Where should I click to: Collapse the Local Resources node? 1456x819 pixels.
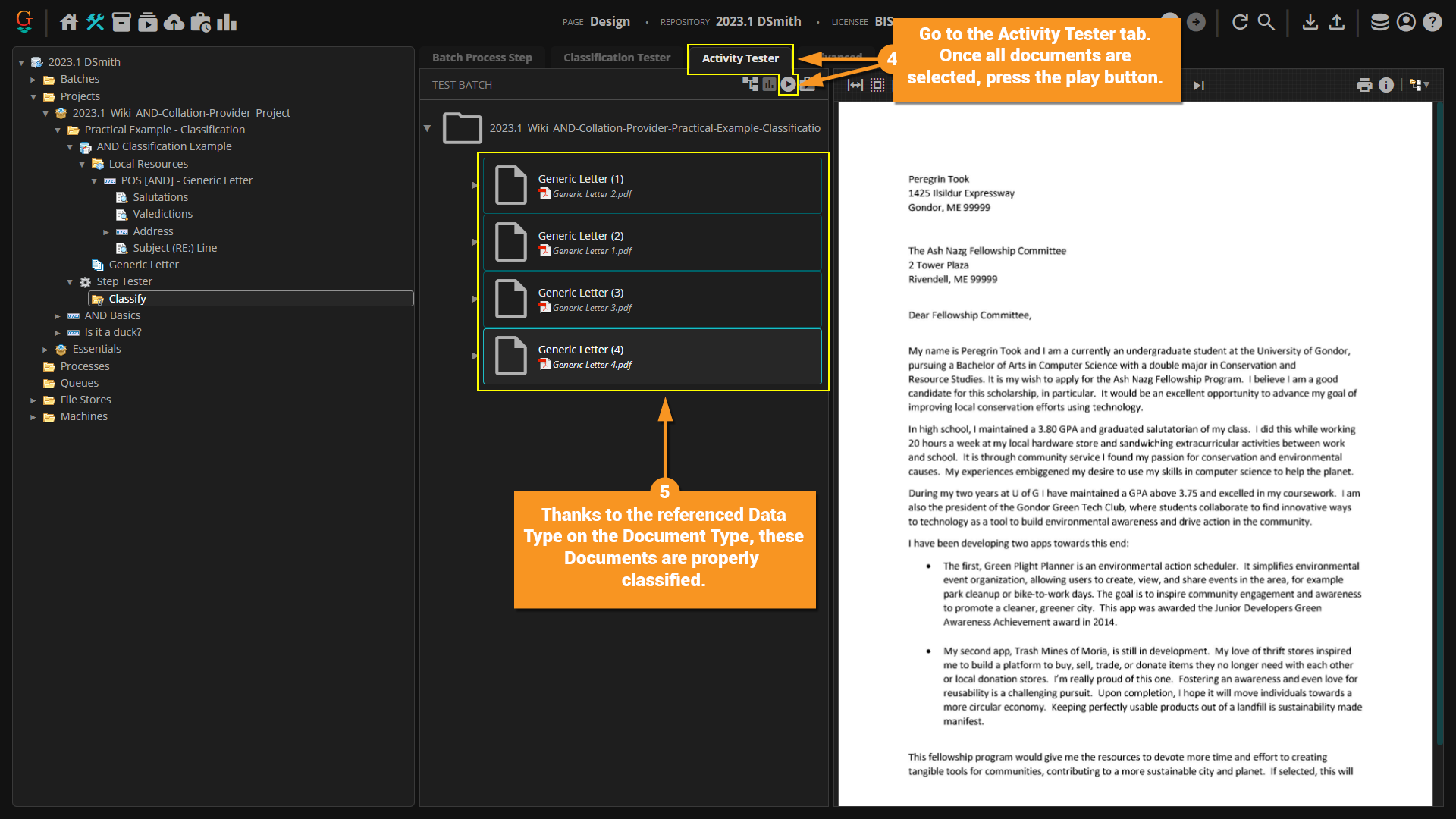click(82, 164)
